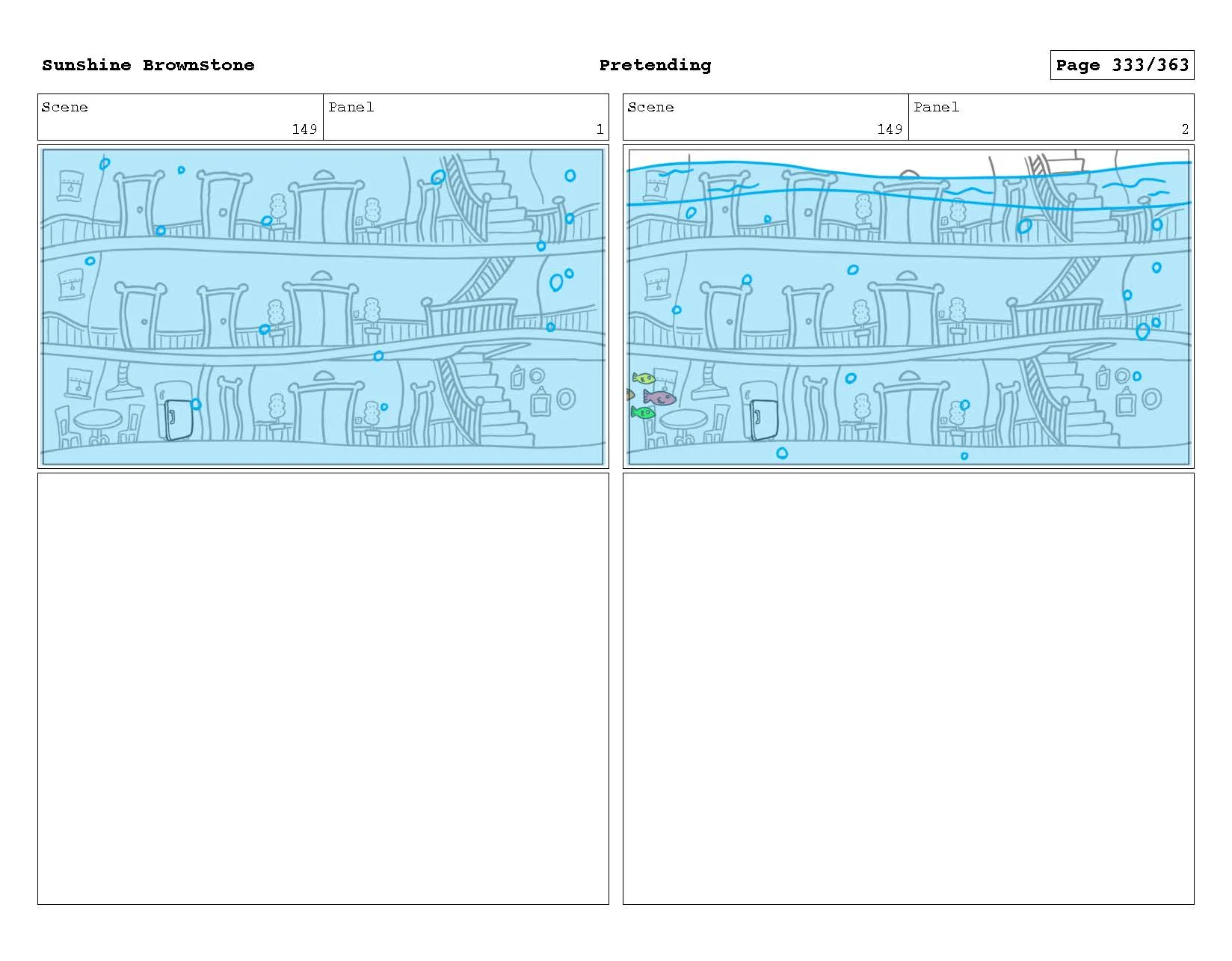1232x961 pixels.
Task: Click the yellow-green fish in panel 2
Action: coord(643,378)
